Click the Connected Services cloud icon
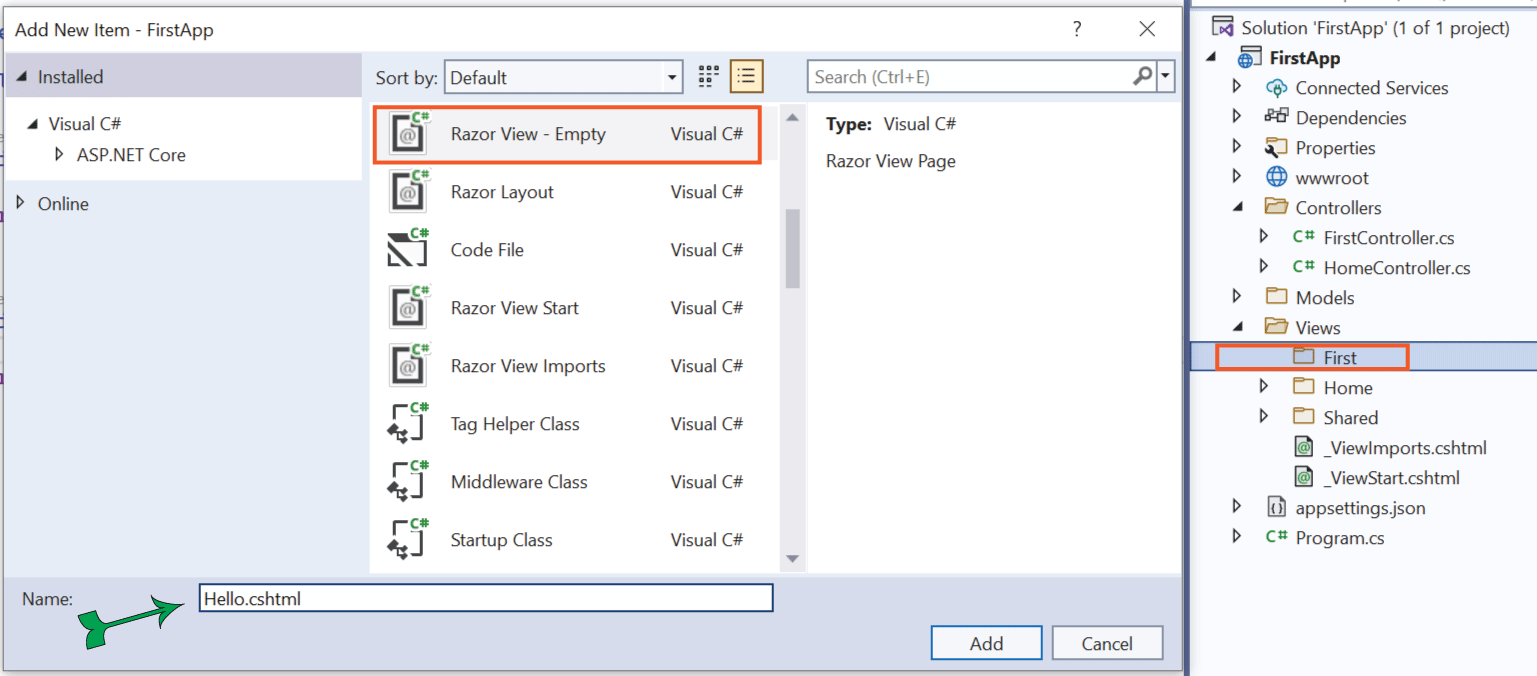Image resolution: width=1537 pixels, height=676 pixels. (x=1276, y=88)
